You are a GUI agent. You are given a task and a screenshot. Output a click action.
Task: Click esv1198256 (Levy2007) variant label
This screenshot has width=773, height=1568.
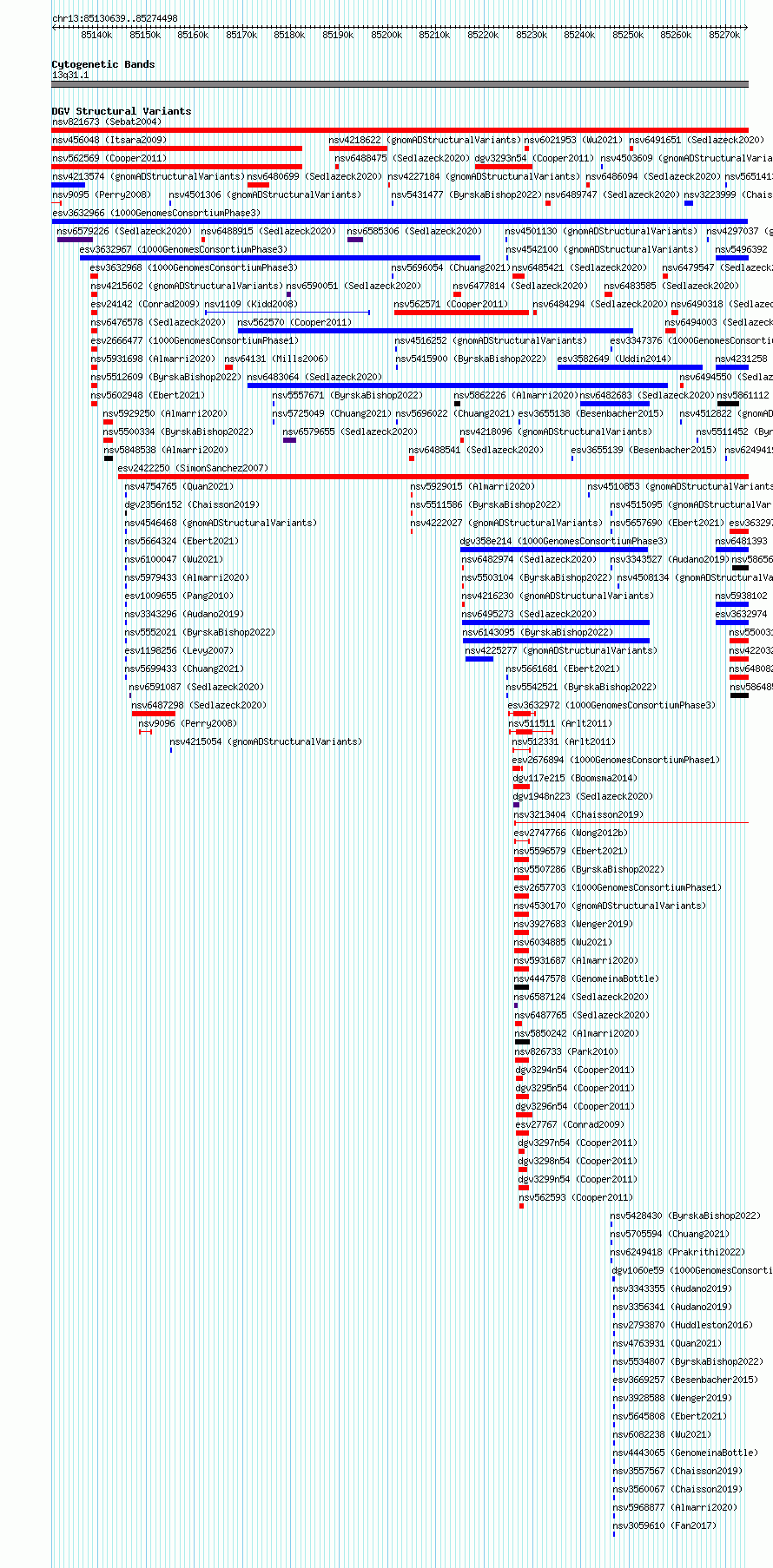pyautogui.click(x=179, y=650)
